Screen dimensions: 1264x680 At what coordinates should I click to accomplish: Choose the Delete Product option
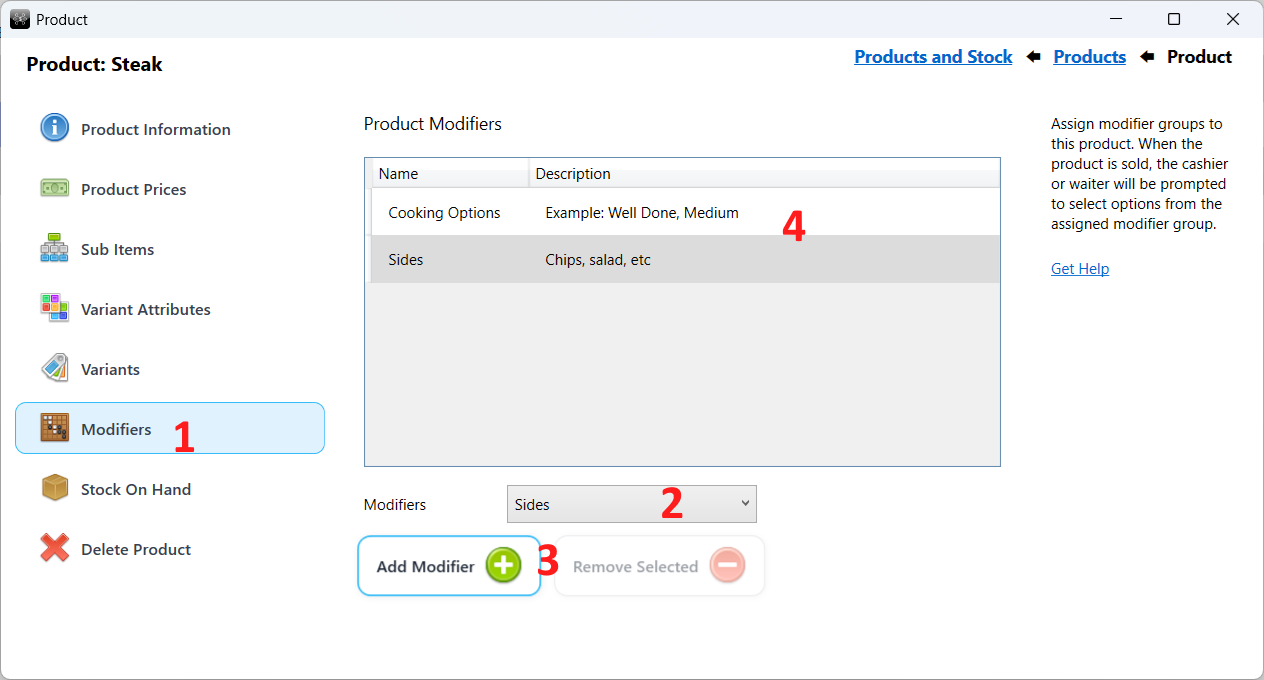[136, 549]
